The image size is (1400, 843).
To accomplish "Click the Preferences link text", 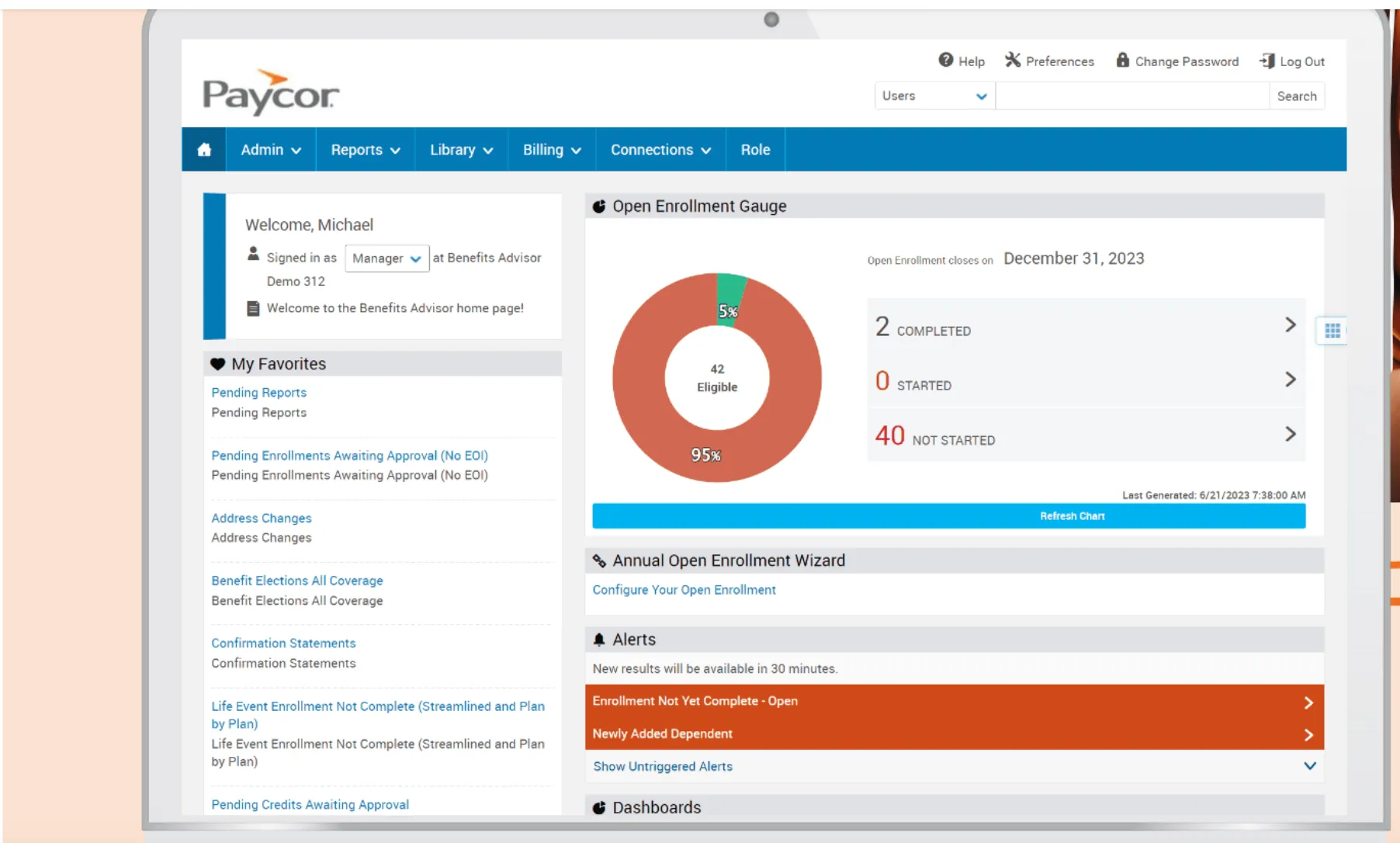I will (x=1059, y=61).
